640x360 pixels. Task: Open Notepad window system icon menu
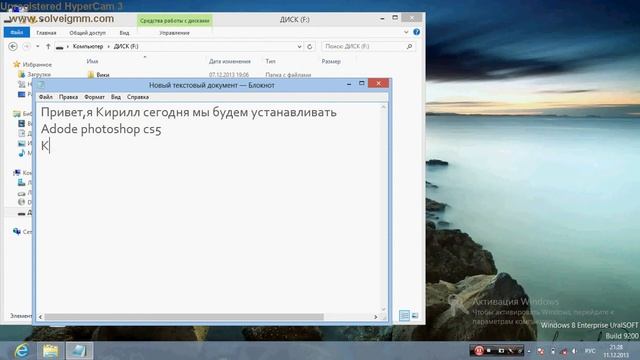[41, 85]
